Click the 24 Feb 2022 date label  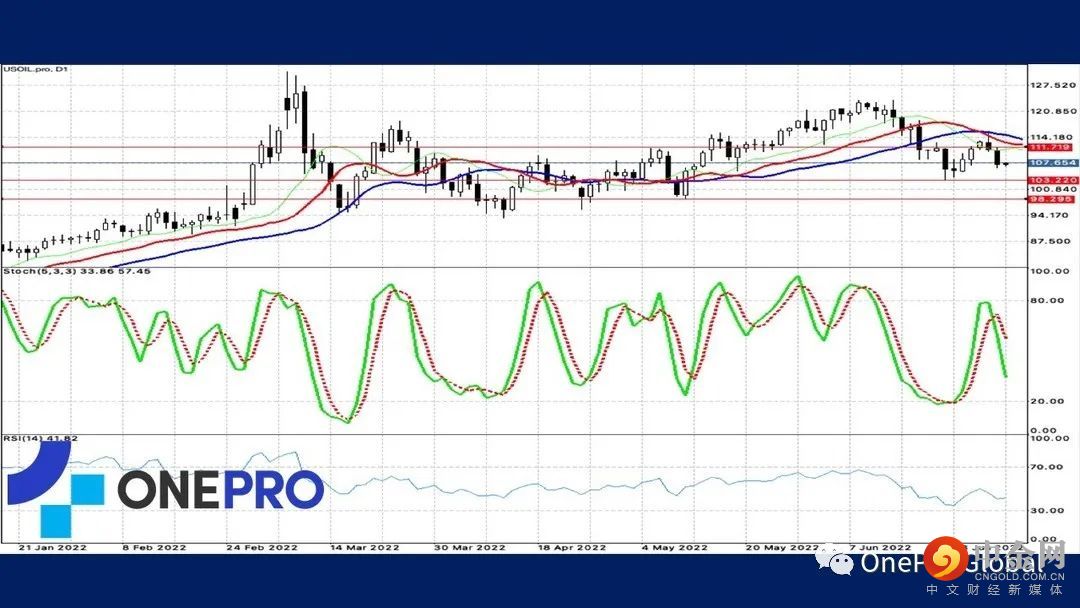pyautogui.click(x=262, y=547)
